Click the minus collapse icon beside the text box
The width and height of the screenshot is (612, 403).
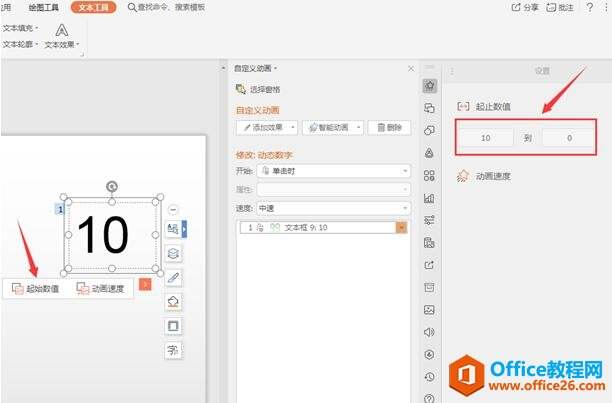(173, 209)
